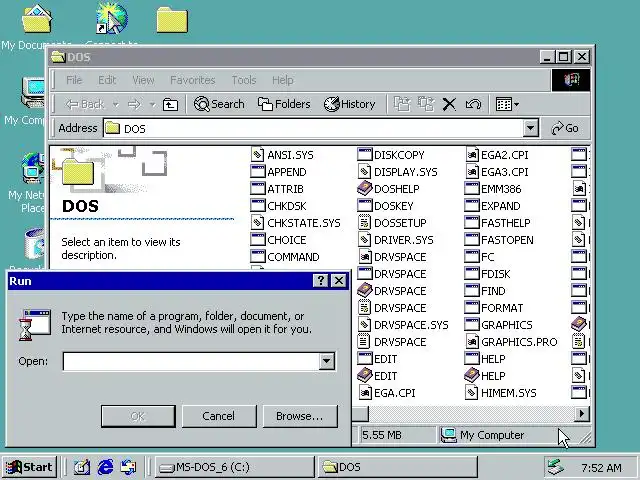640x480 pixels.
Task: Click the Browse... button
Action: coord(300,416)
